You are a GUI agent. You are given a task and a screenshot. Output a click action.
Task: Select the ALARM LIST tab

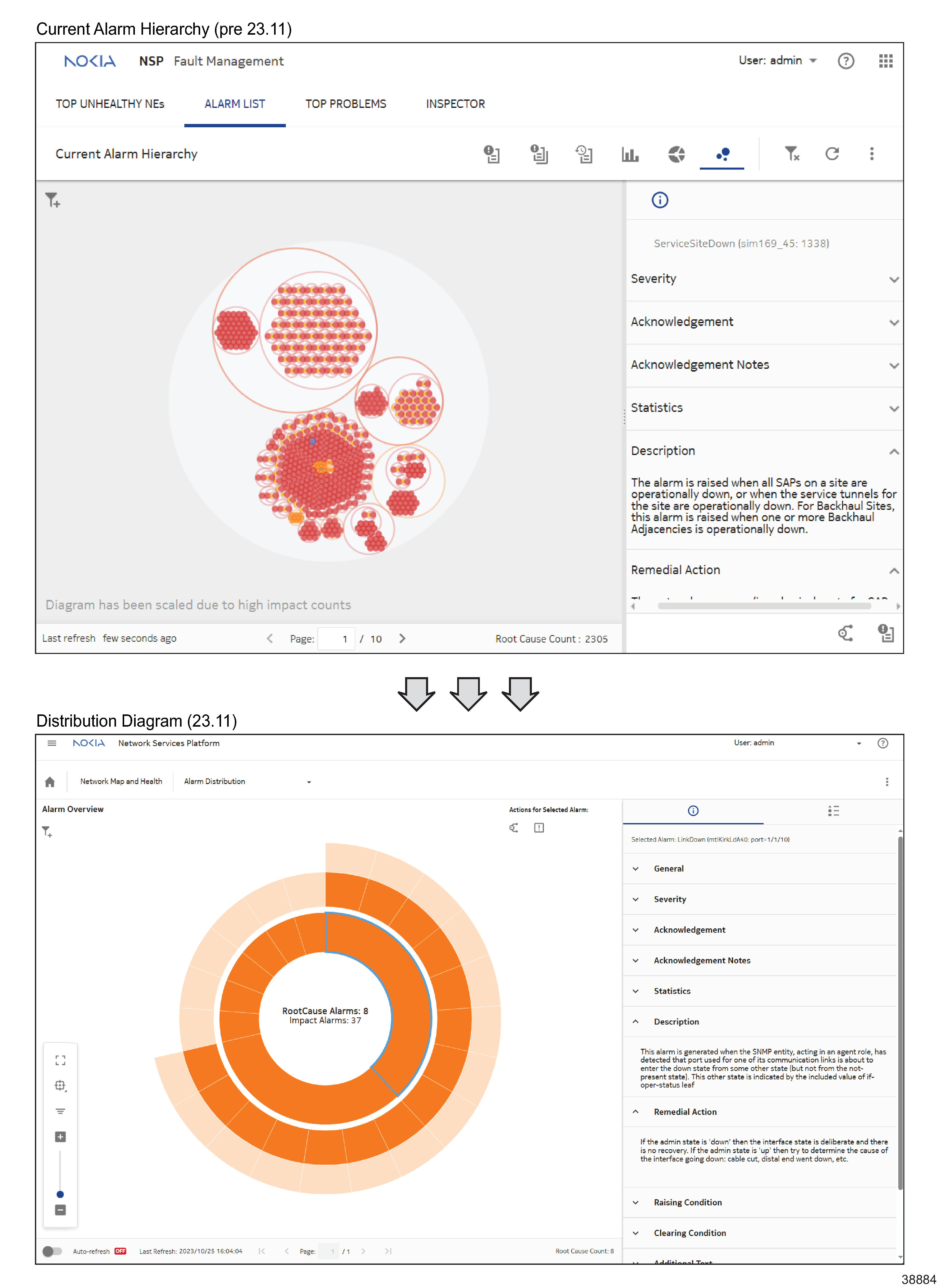(235, 104)
